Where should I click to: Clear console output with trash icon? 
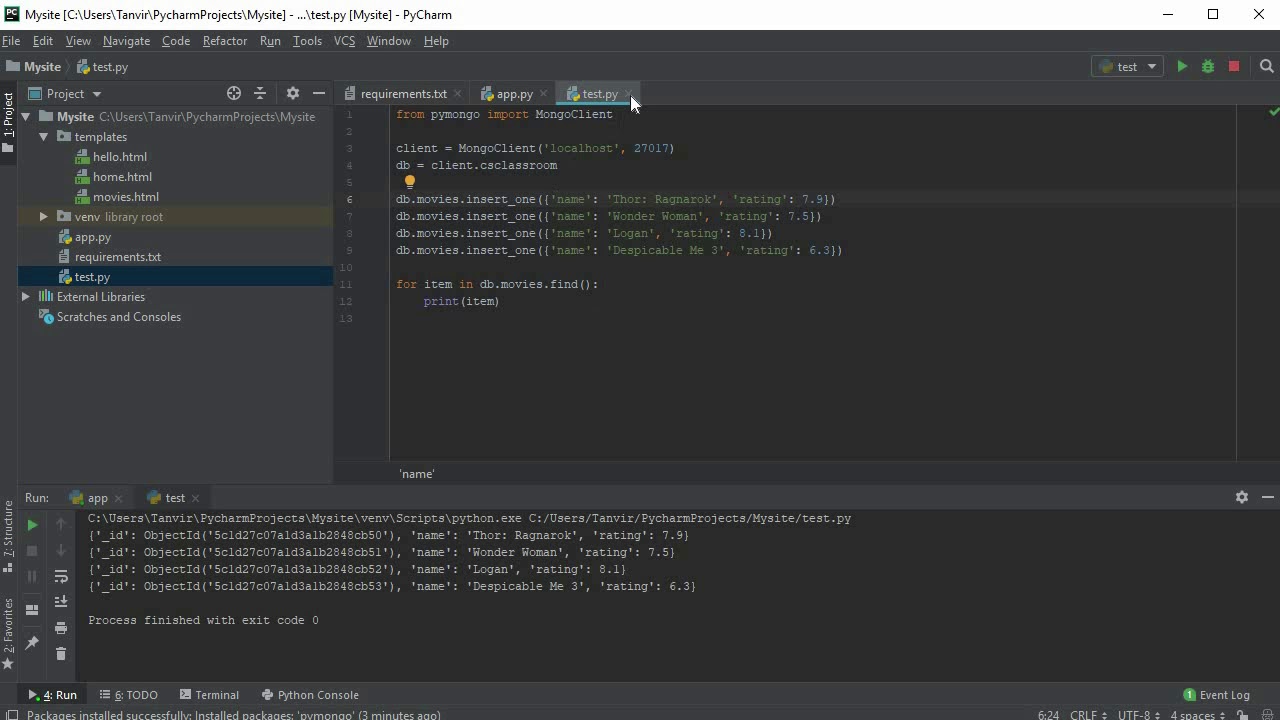(61, 654)
